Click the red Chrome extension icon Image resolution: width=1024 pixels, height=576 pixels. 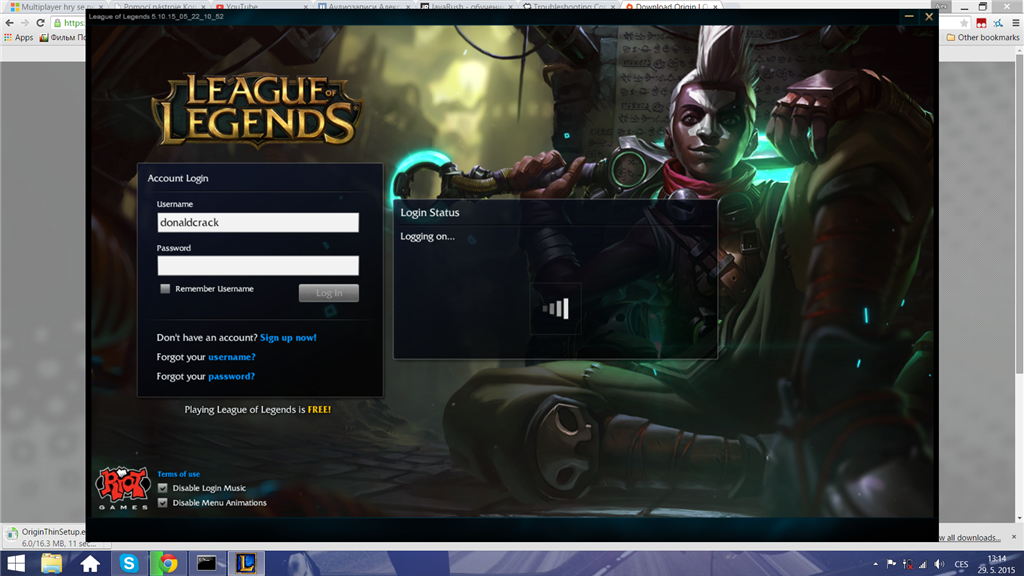[x=981, y=23]
